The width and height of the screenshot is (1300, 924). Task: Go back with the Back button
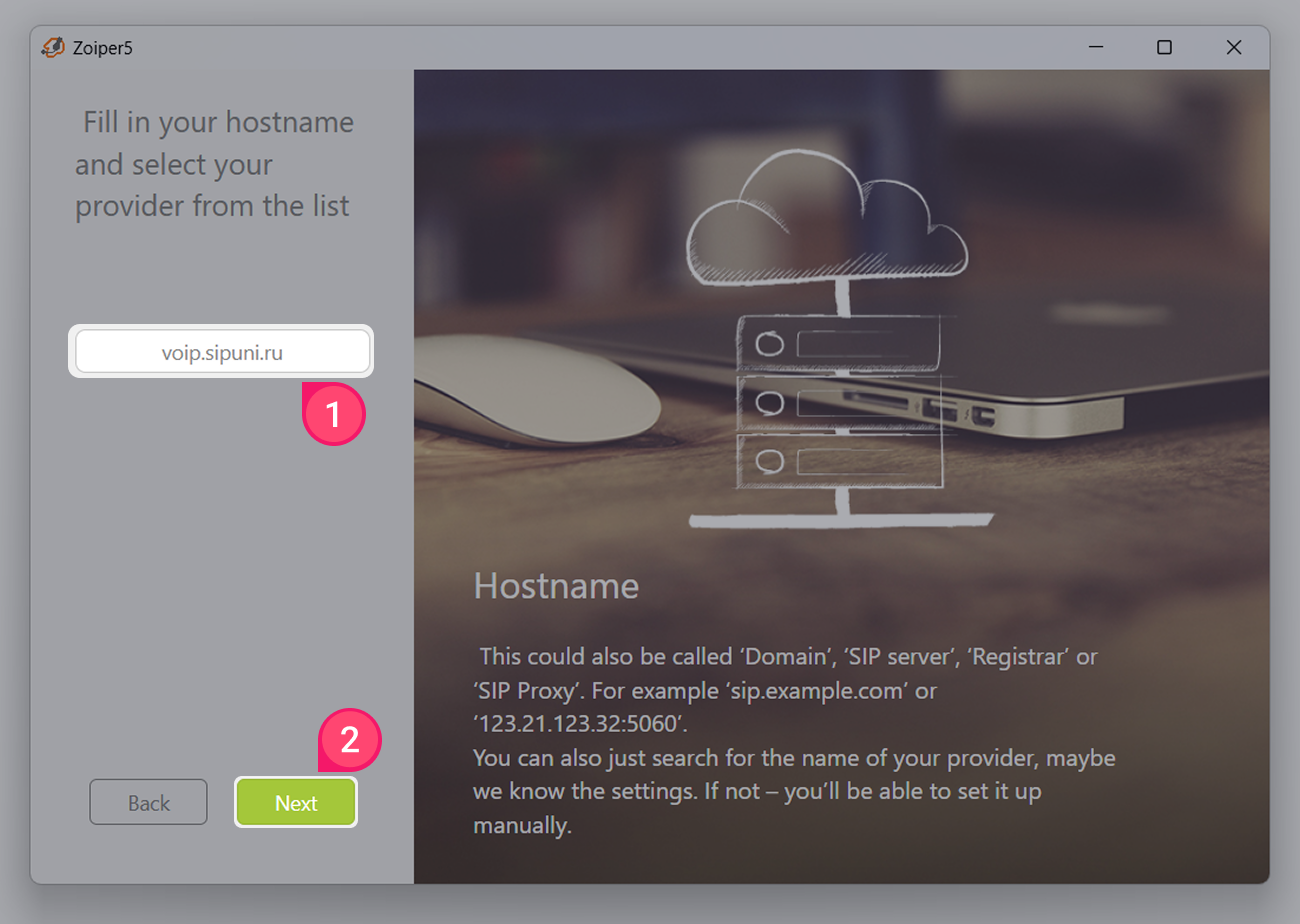click(148, 802)
